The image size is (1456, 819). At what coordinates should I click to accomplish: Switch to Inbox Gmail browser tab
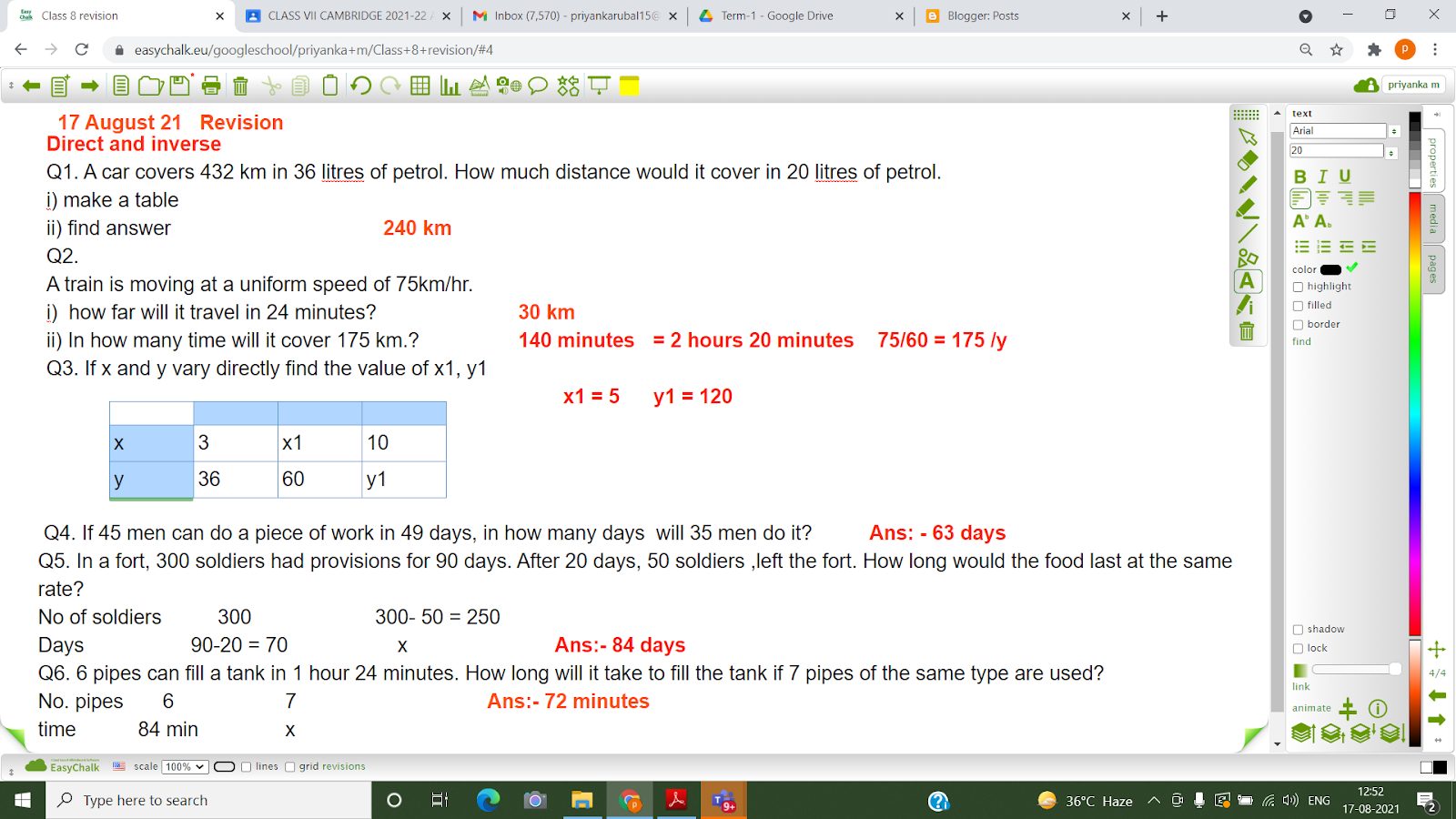click(x=575, y=15)
